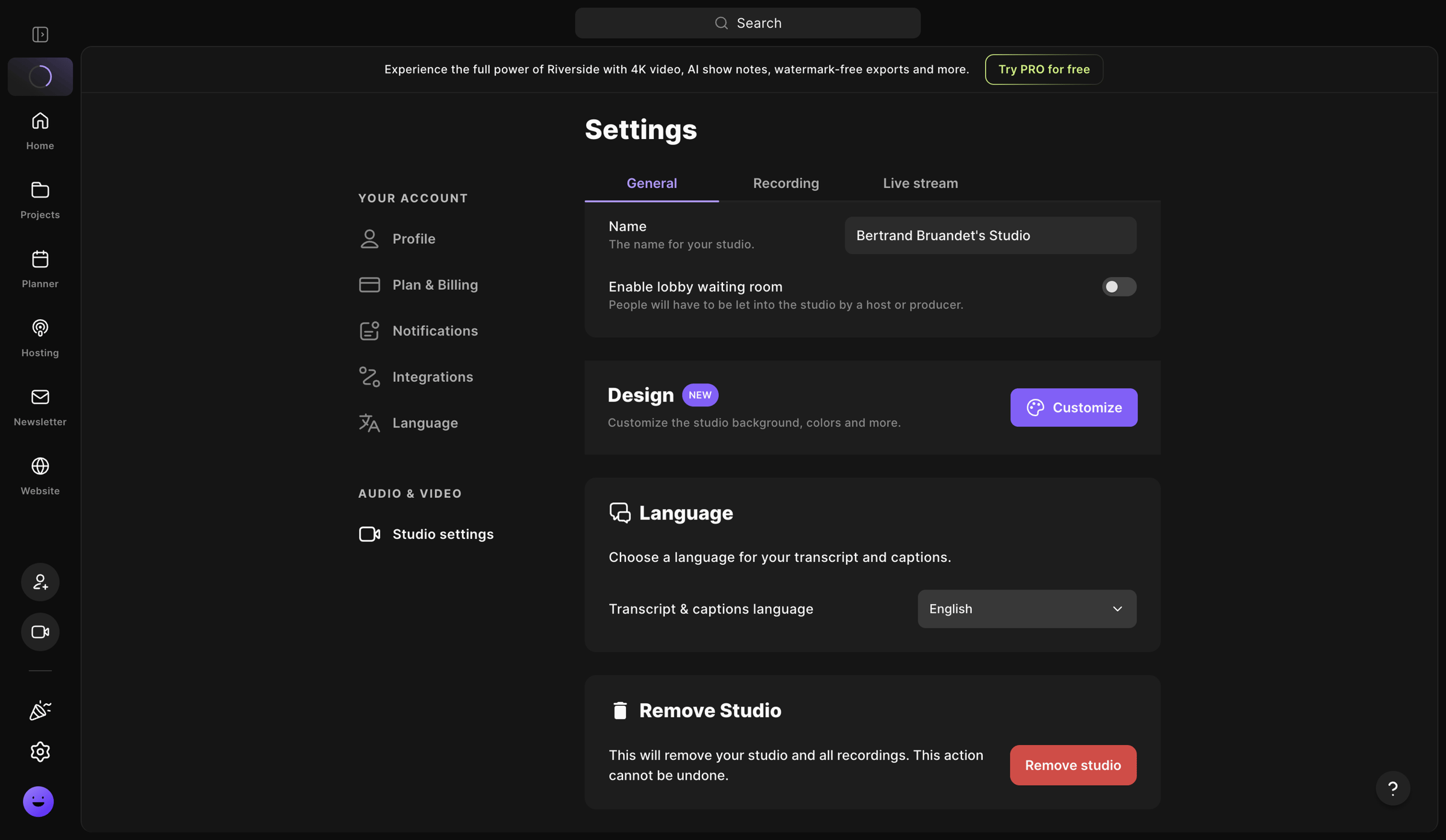The image size is (1446, 840).
Task: Click the invite people icon
Action: tap(40, 582)
